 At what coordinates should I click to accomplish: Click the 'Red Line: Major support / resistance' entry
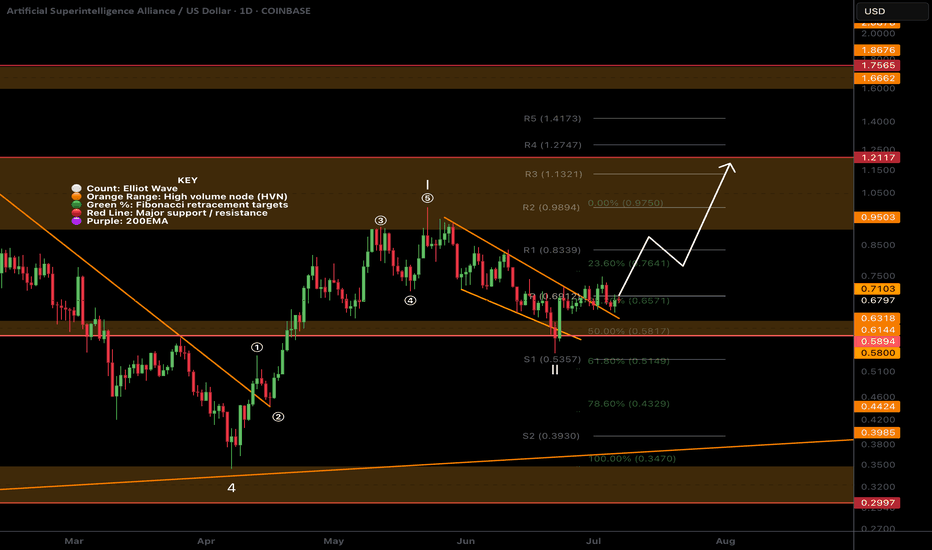177,213
